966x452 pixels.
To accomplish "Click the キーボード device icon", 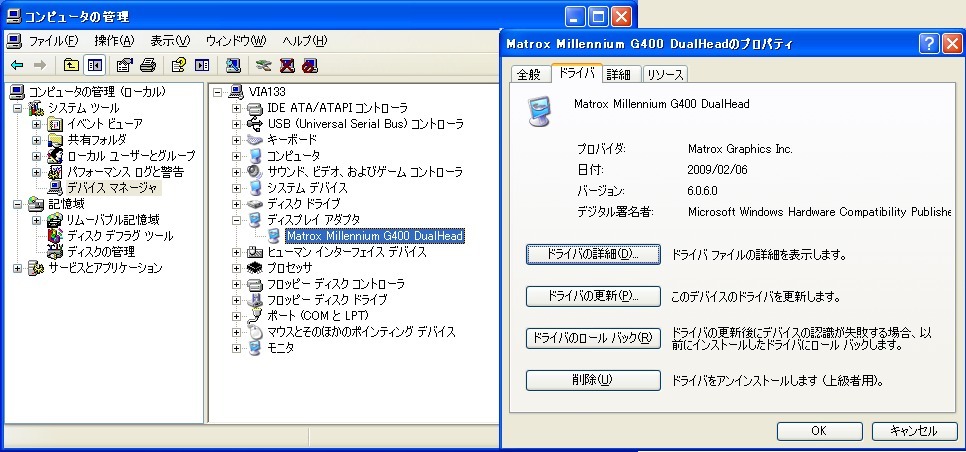I will [255, 140].
